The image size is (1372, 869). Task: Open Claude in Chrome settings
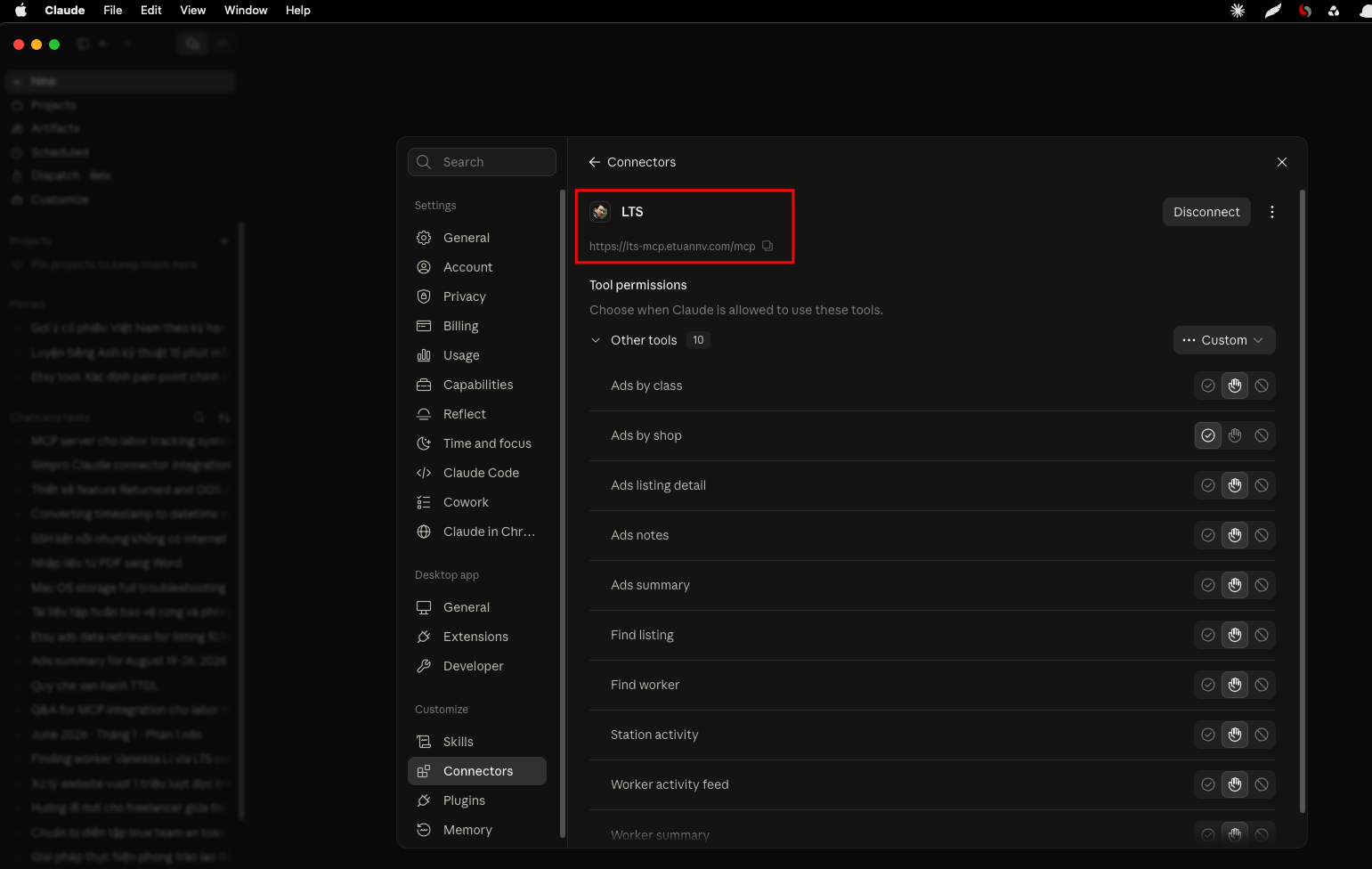(x=477, y=532)
